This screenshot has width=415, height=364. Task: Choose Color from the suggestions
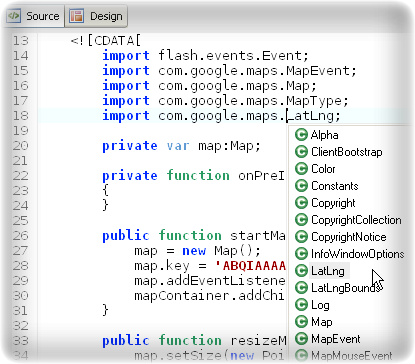coord(323,169)
